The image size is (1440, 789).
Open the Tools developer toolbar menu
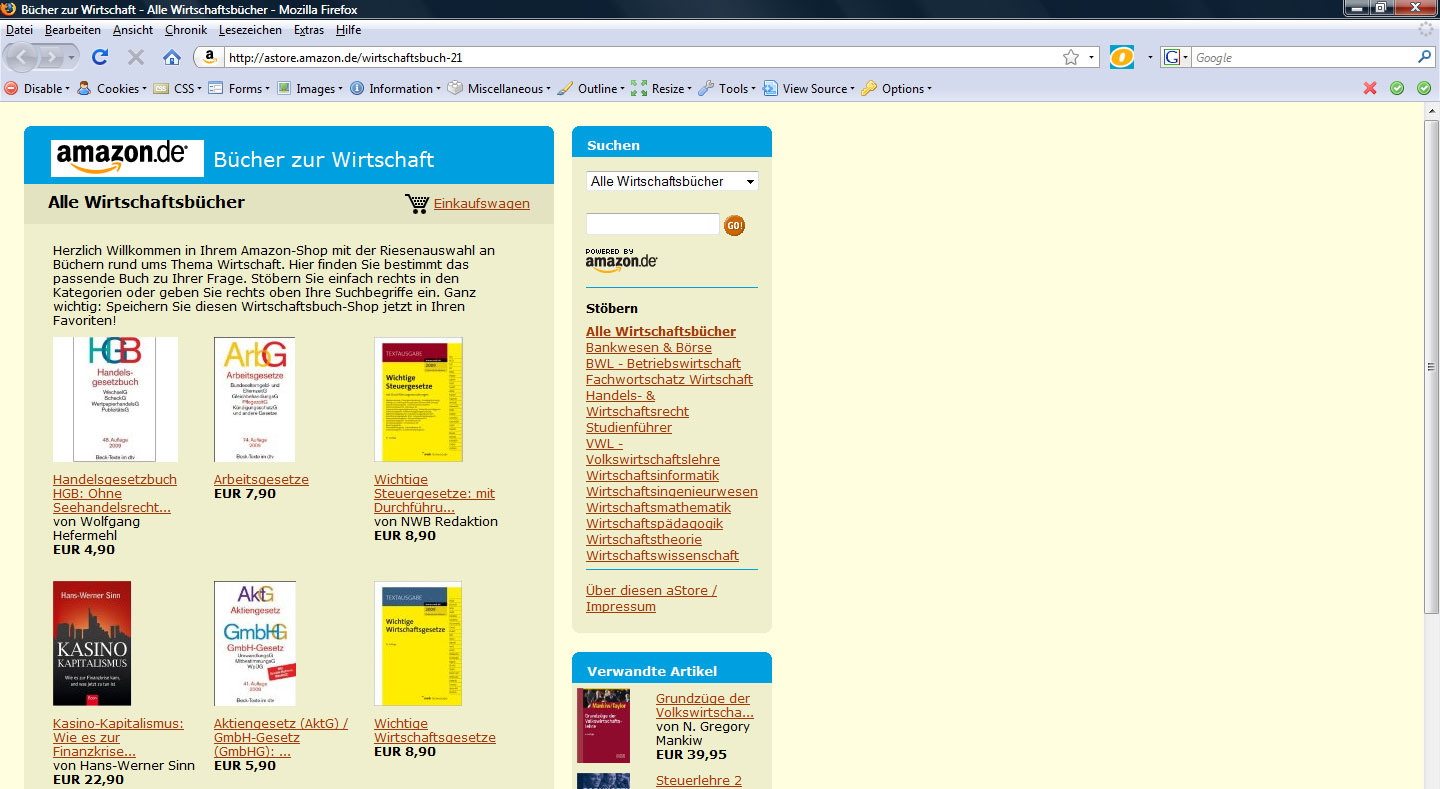727,88
